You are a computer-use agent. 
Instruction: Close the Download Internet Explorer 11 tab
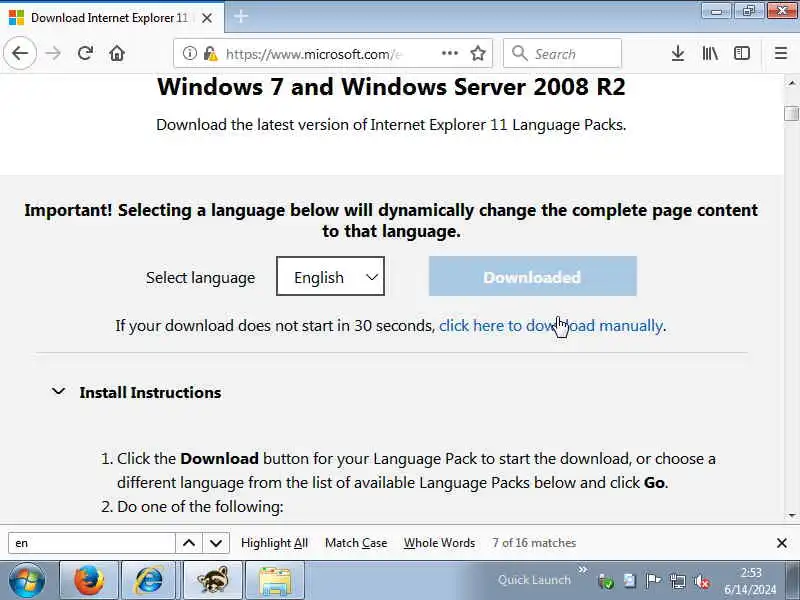click(x=207, y=18)
